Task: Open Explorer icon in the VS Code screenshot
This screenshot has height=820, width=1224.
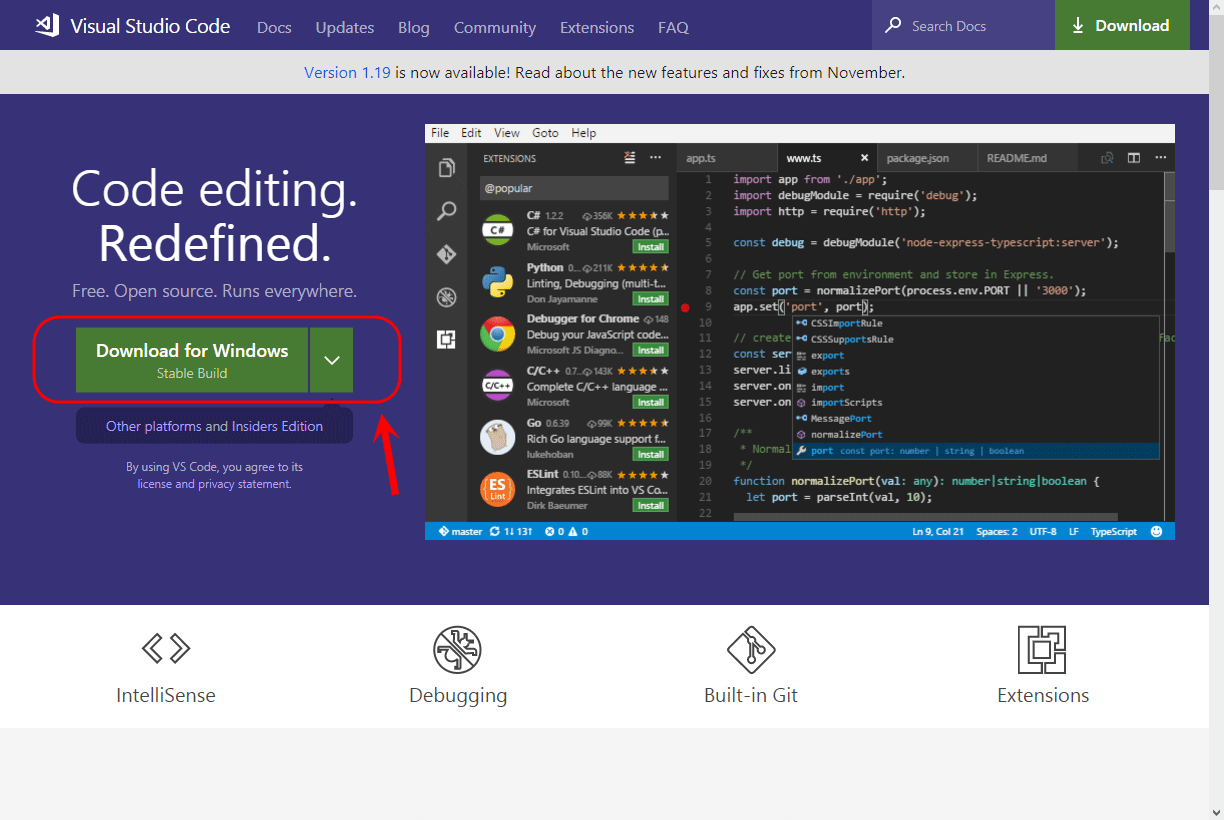Action: point(446,168)
